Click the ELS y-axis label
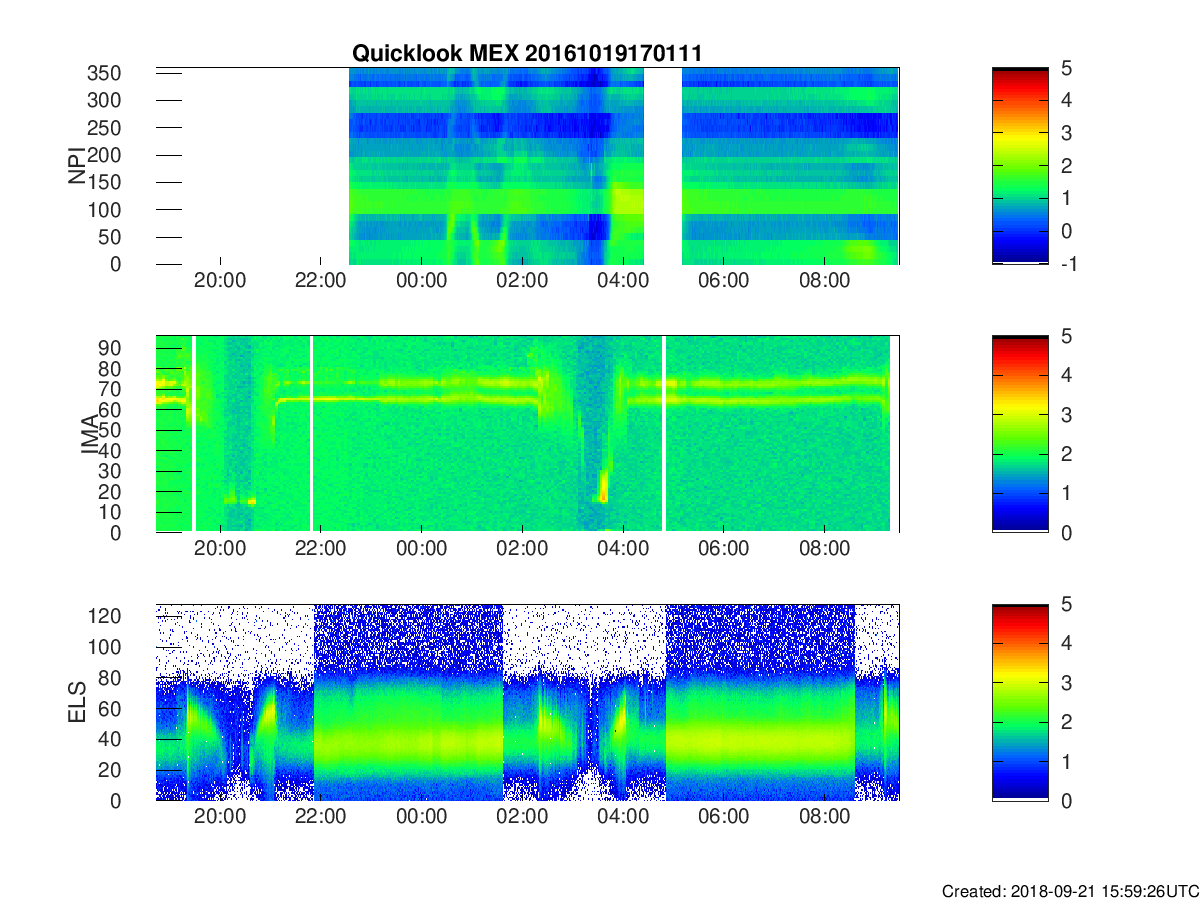The image size is (1200, 900). (x=76, y=702)
